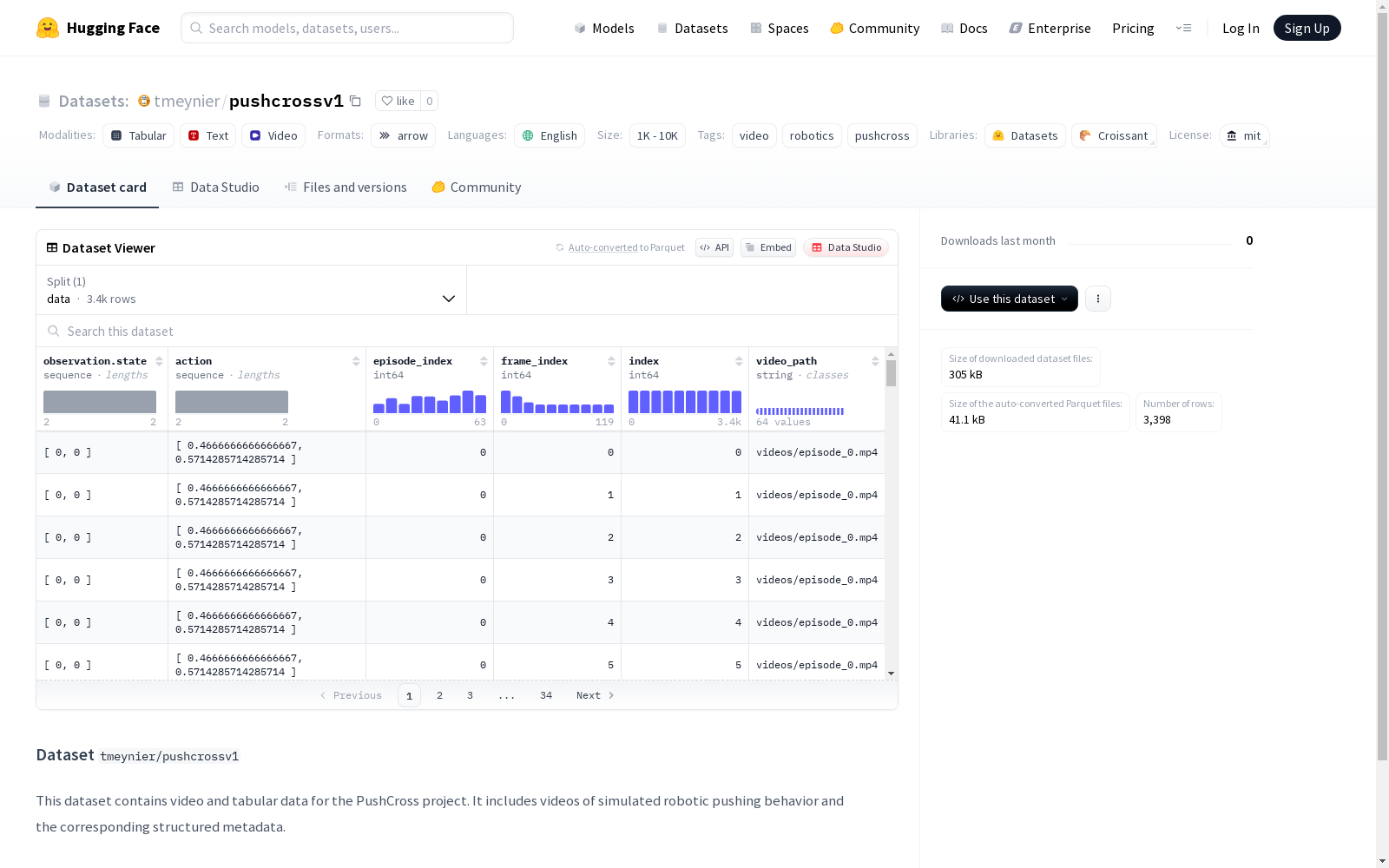Sort the frame_index column

pyautogui.click(x=611, y=361)
